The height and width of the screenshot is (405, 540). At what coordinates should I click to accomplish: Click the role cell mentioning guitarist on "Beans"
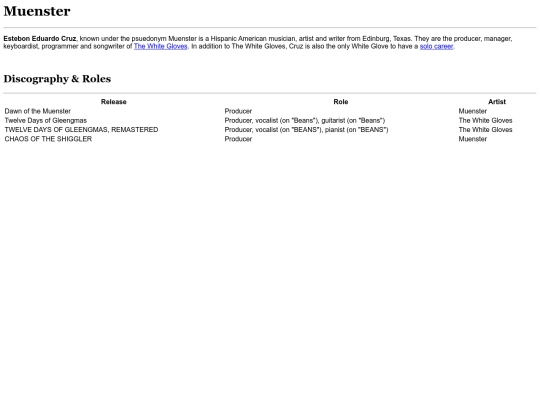click(305, 121)
